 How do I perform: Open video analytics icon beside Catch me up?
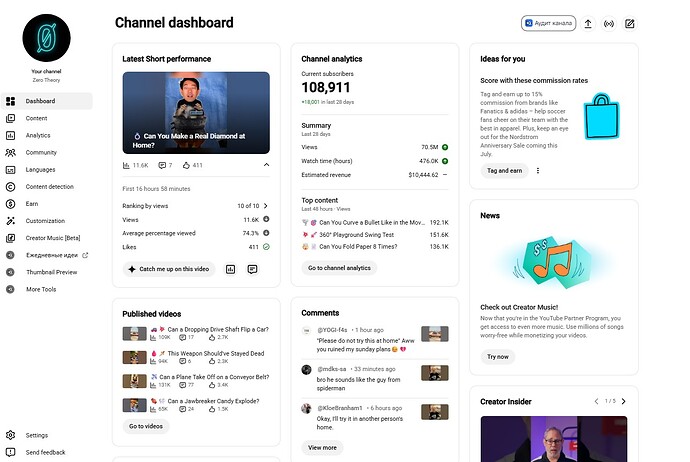click(231, 269)
